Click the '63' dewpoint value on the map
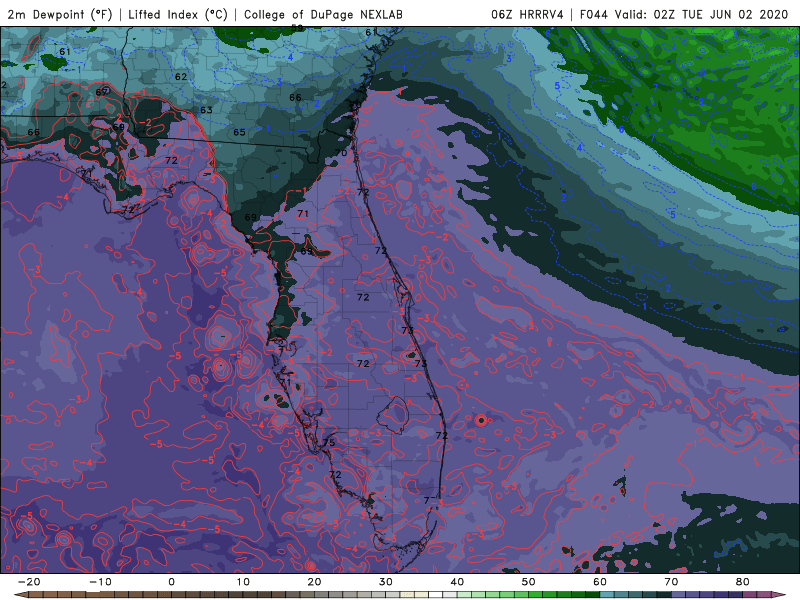The height and width of the screenshot is (600, 800). pos(206,110)
